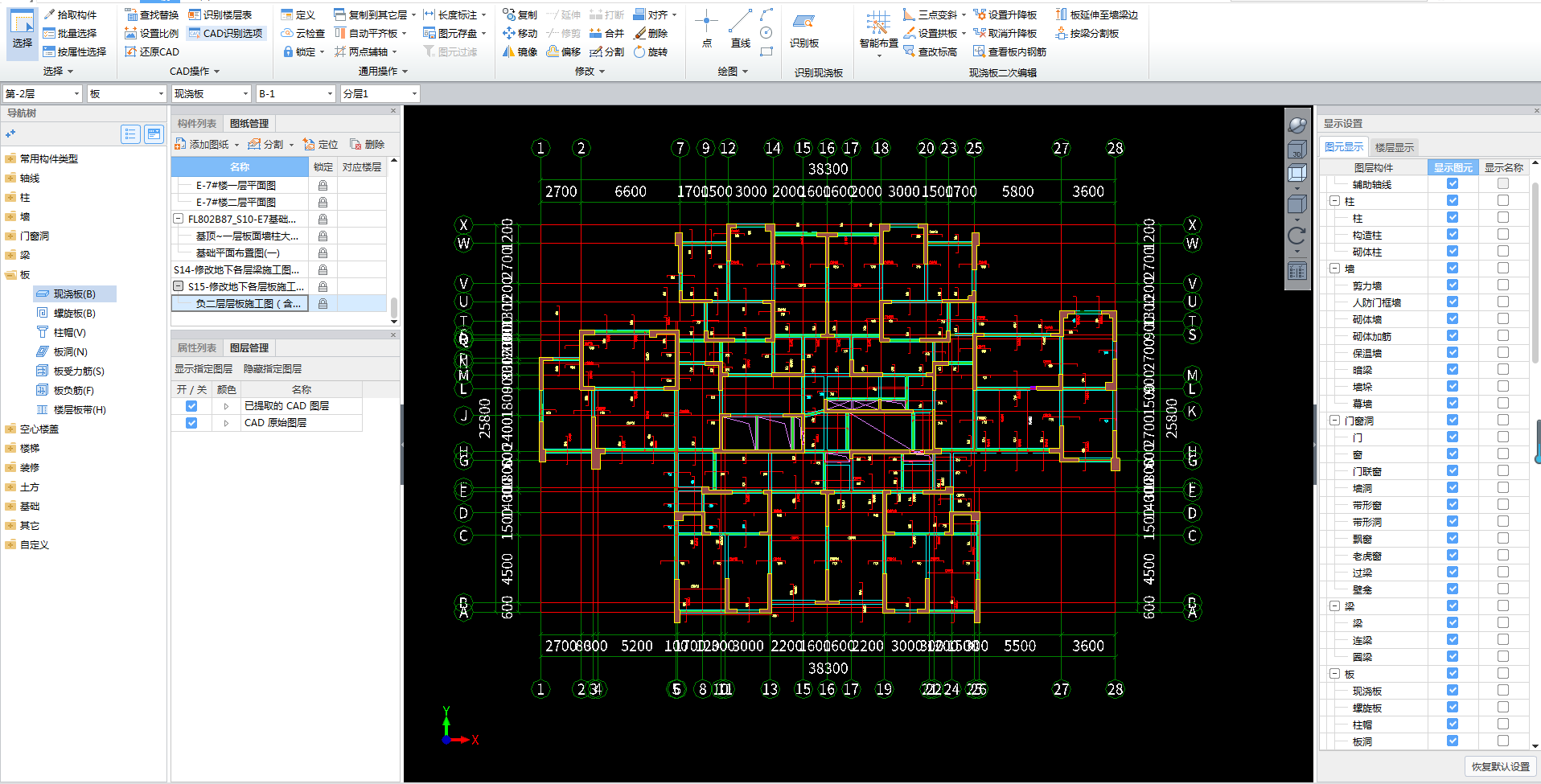Uncheck CAD 原始图层 checkbox
Image resolution: width=1541 pixels, height=784 pixels.
(191, 422)
